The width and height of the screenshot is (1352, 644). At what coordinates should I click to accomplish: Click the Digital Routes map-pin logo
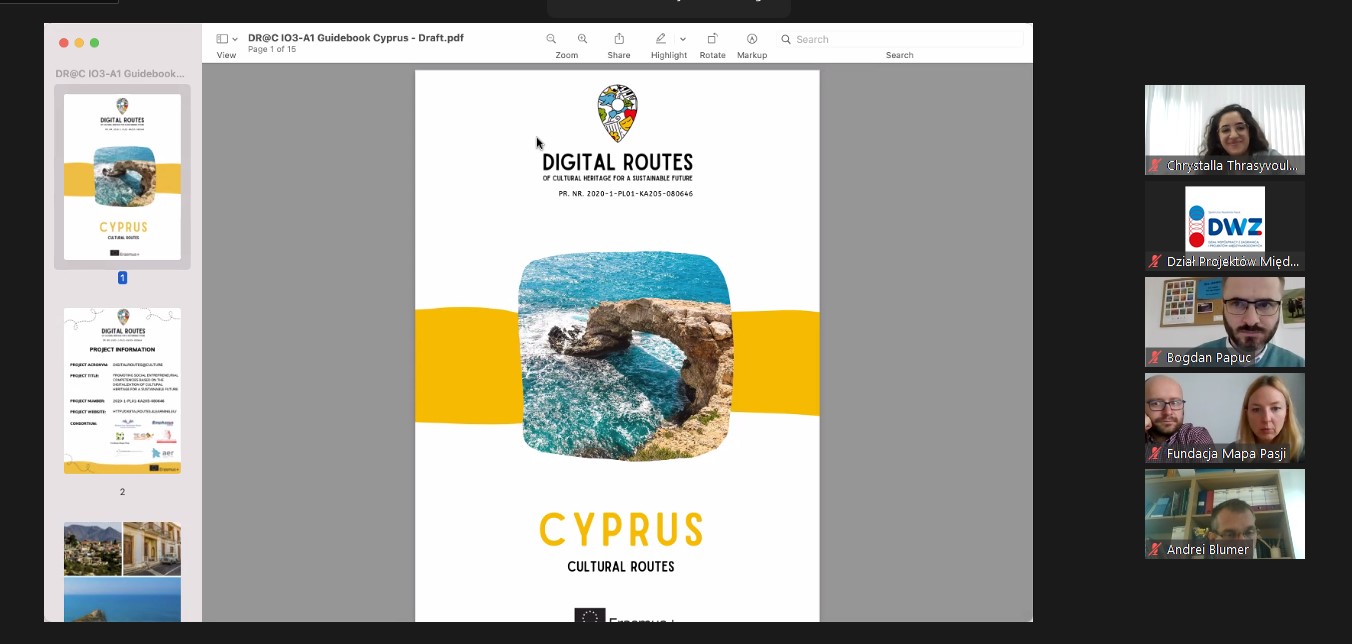pyautogui.click(x=617, y=113)
